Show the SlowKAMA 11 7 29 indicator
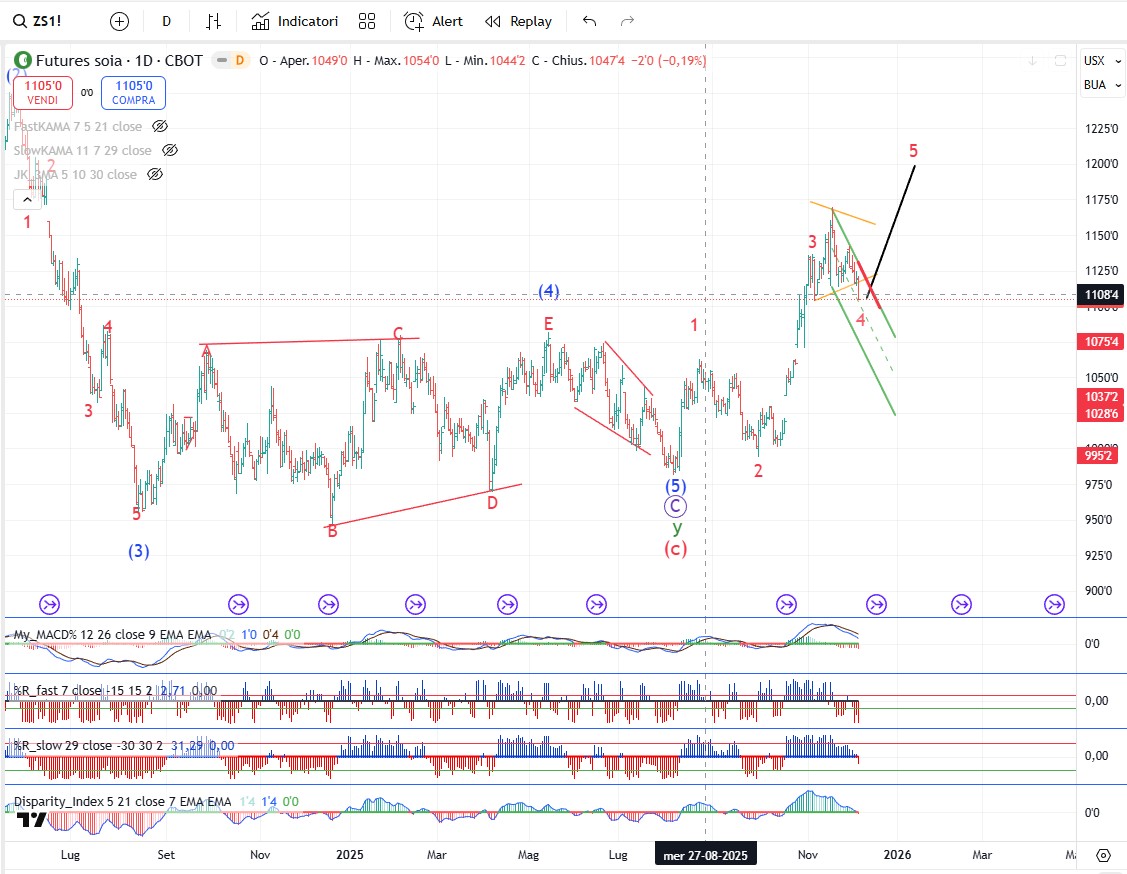The image size is (1127, 874). click(x=170, y=151)
